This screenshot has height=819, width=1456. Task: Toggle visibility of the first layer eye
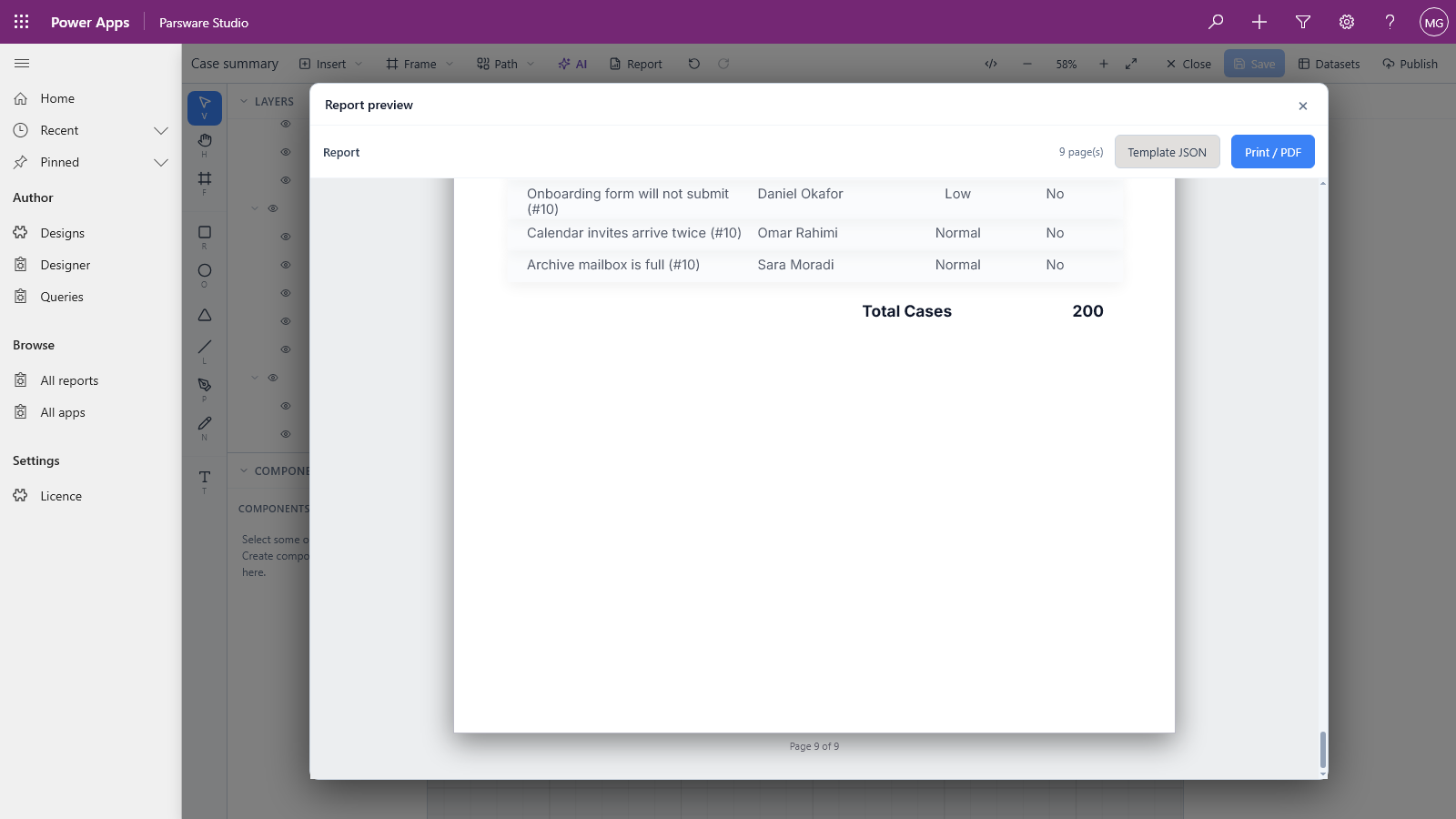click(x=286, y=124)
